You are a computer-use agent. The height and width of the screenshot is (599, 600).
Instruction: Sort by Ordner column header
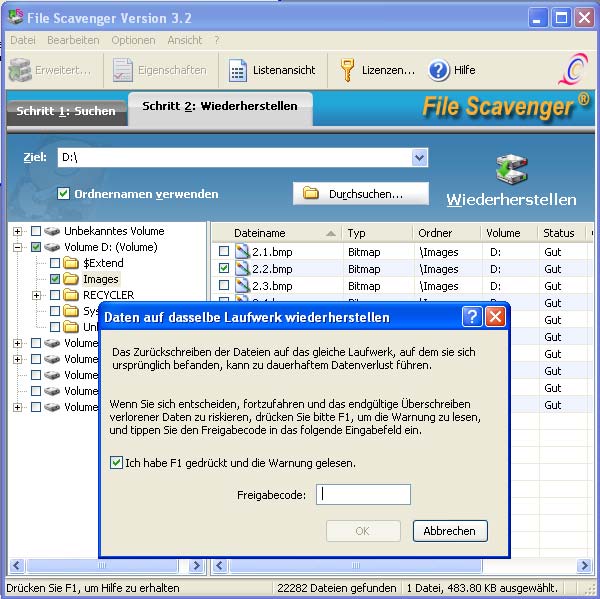[447, 233]
